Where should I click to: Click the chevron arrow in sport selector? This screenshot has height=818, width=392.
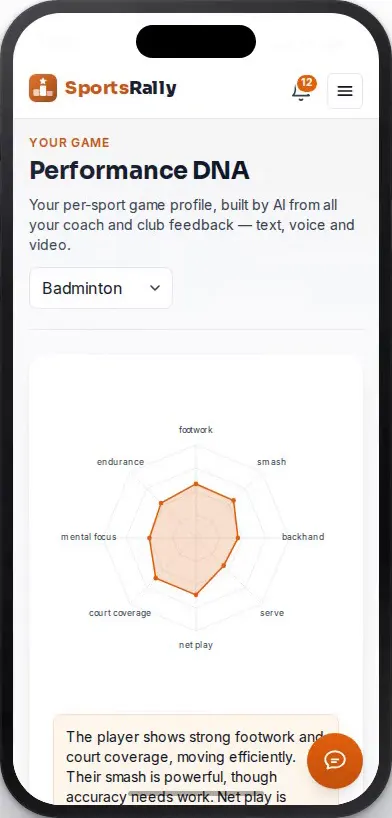[155, 288]
